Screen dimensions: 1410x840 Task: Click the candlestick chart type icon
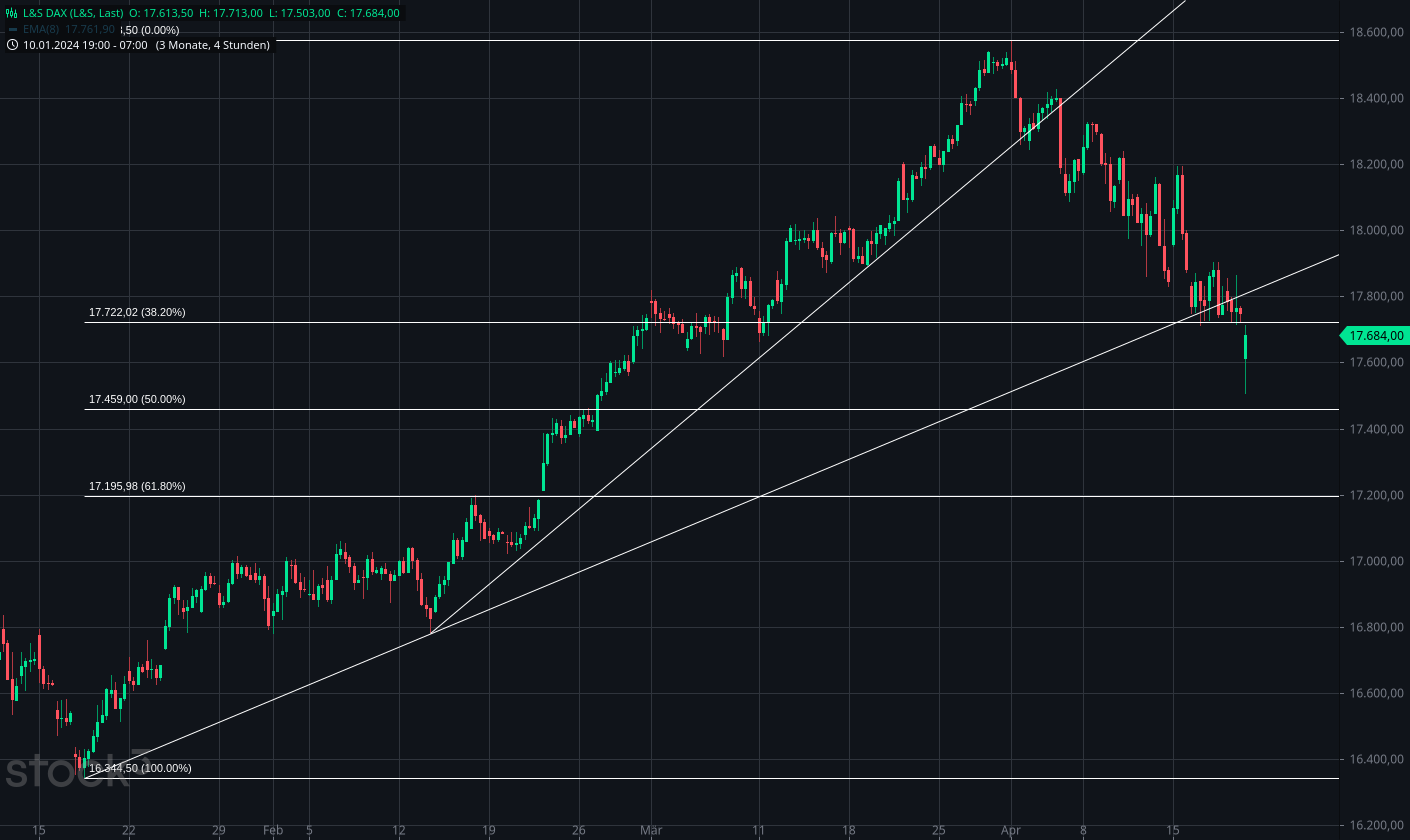pyautogui.click(x=11, y=13)
